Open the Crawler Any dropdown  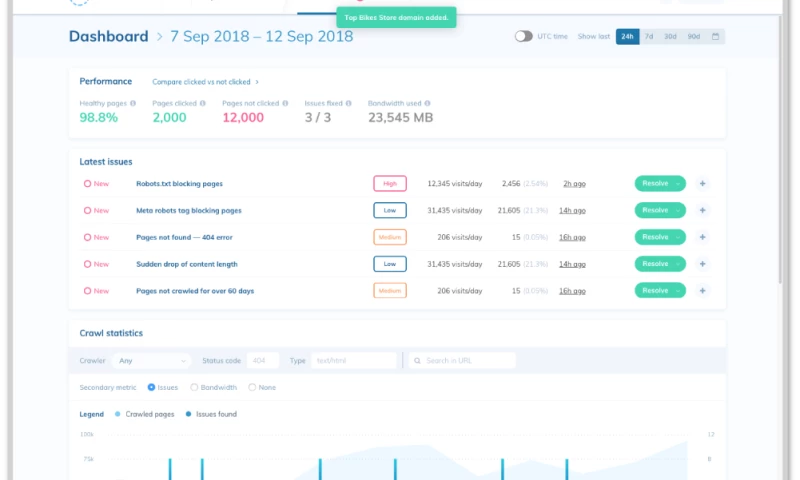click(x=152, y=360)
